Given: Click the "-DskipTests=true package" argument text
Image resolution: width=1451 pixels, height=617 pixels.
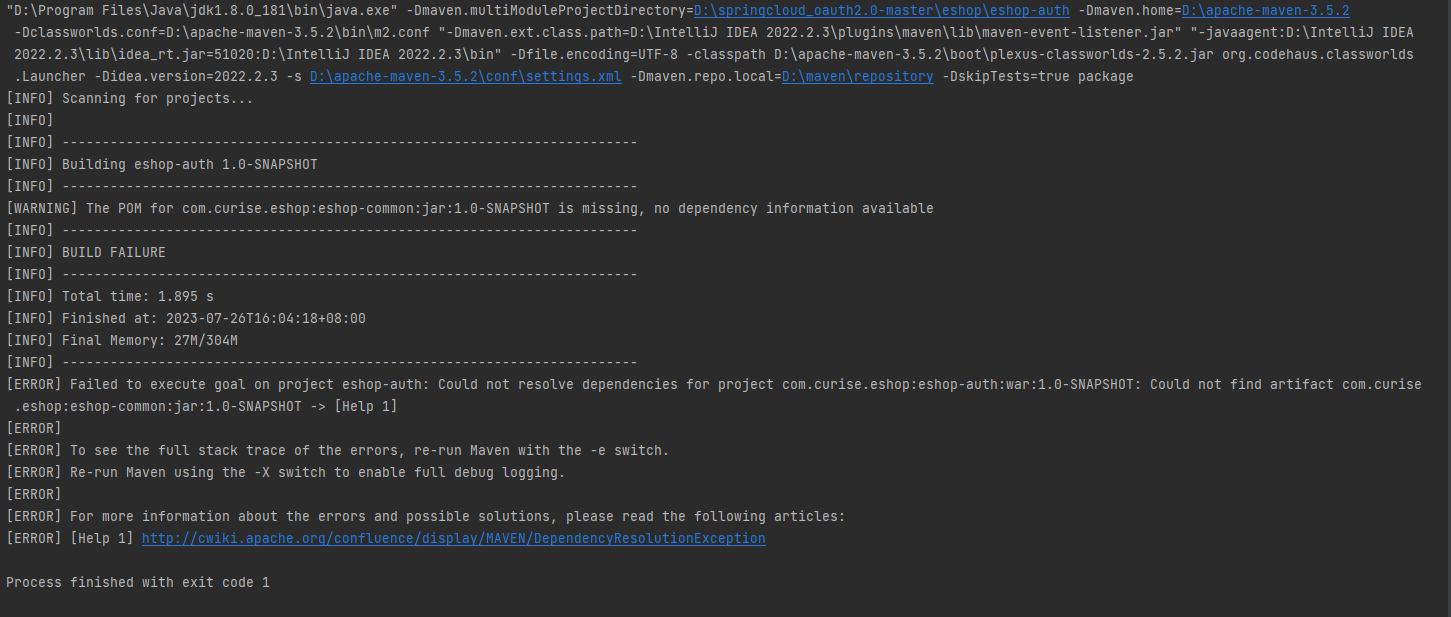Looking at the screenshot, I should 1037,77.
